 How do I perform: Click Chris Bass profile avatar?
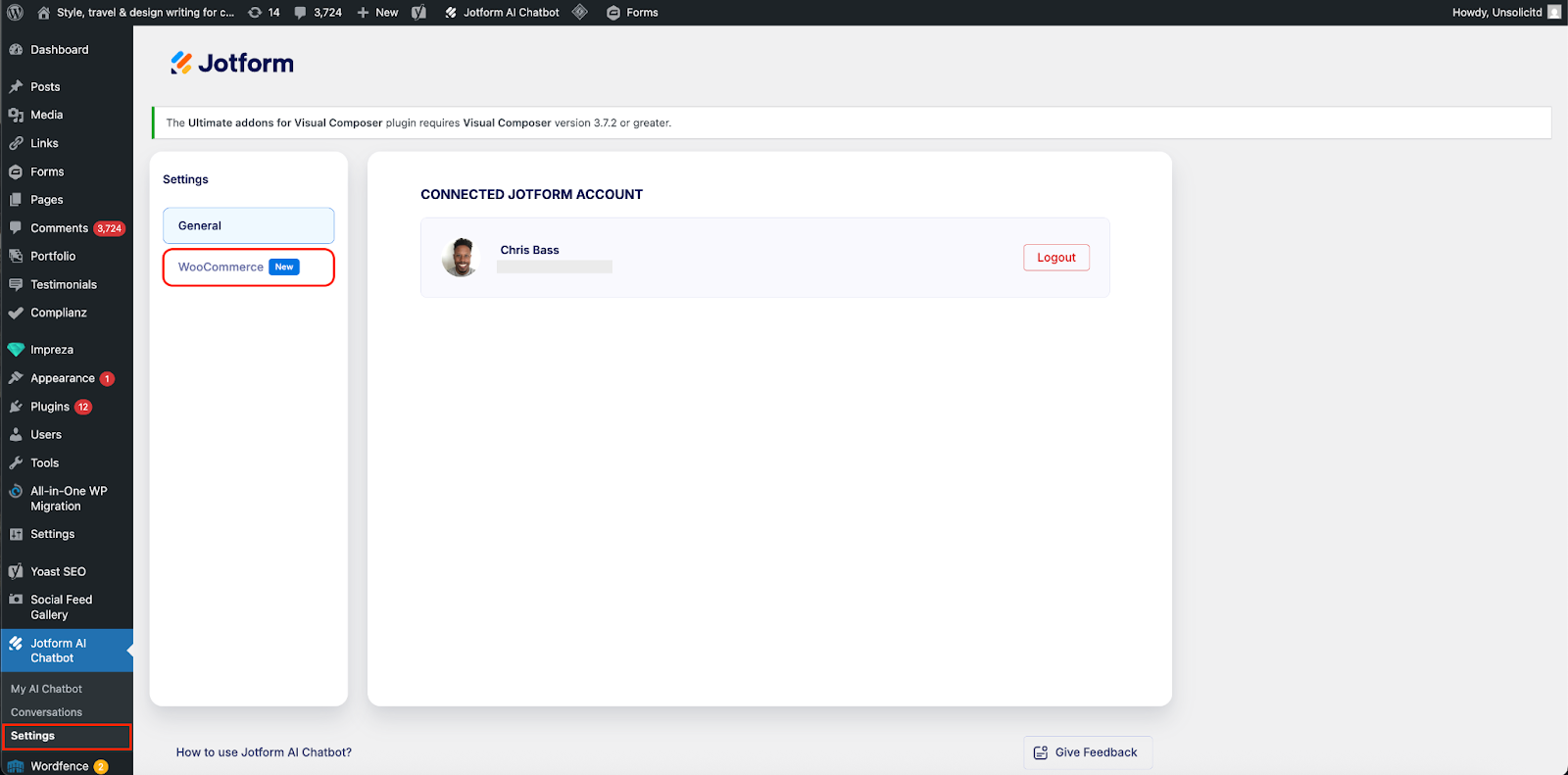pos(460,258)
